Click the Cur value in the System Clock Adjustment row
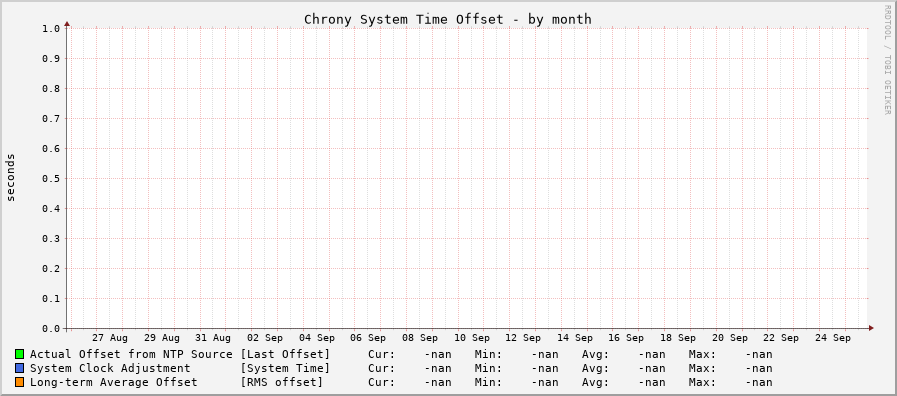The height and width of the screenshot is (396, 897). 438,368
